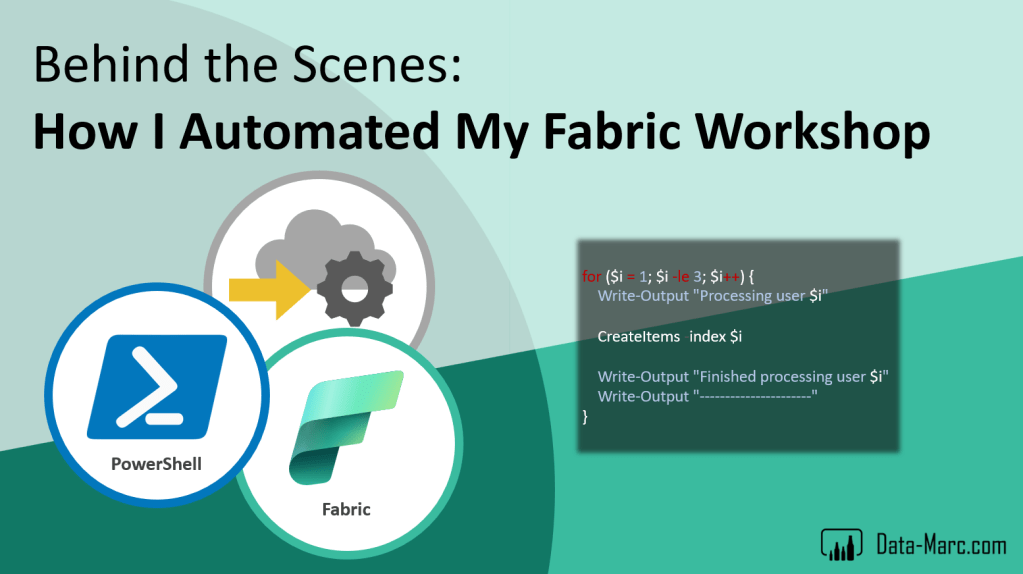This screenshot has height=574, width=1023.
Task: Click the bold "How I Automated My Fabric Workshop" heading
Action: (482, 131)
